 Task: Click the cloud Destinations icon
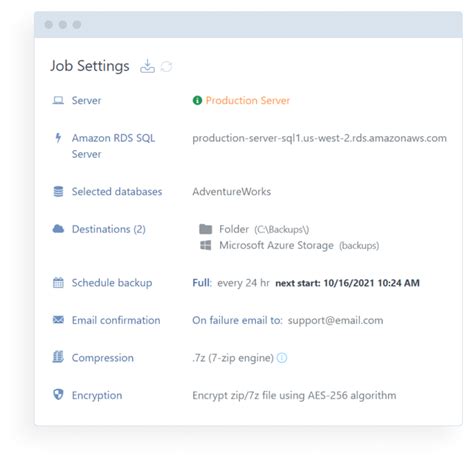[x=58, y=229]
